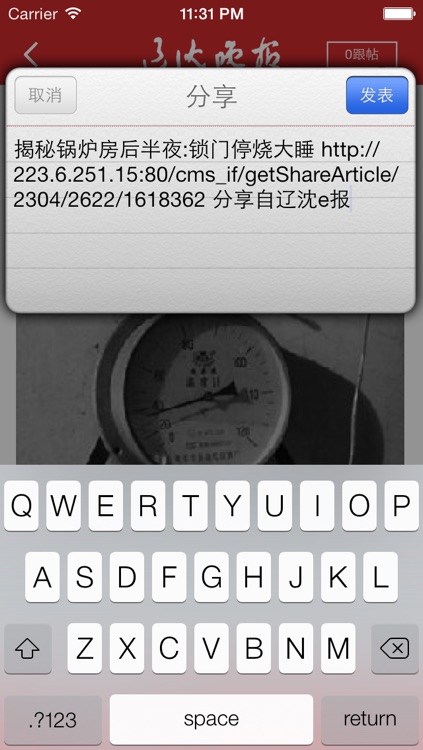Tap the shift key arrow icon
The width and height of the screenshot is (423, 750).
click(28, 649)
